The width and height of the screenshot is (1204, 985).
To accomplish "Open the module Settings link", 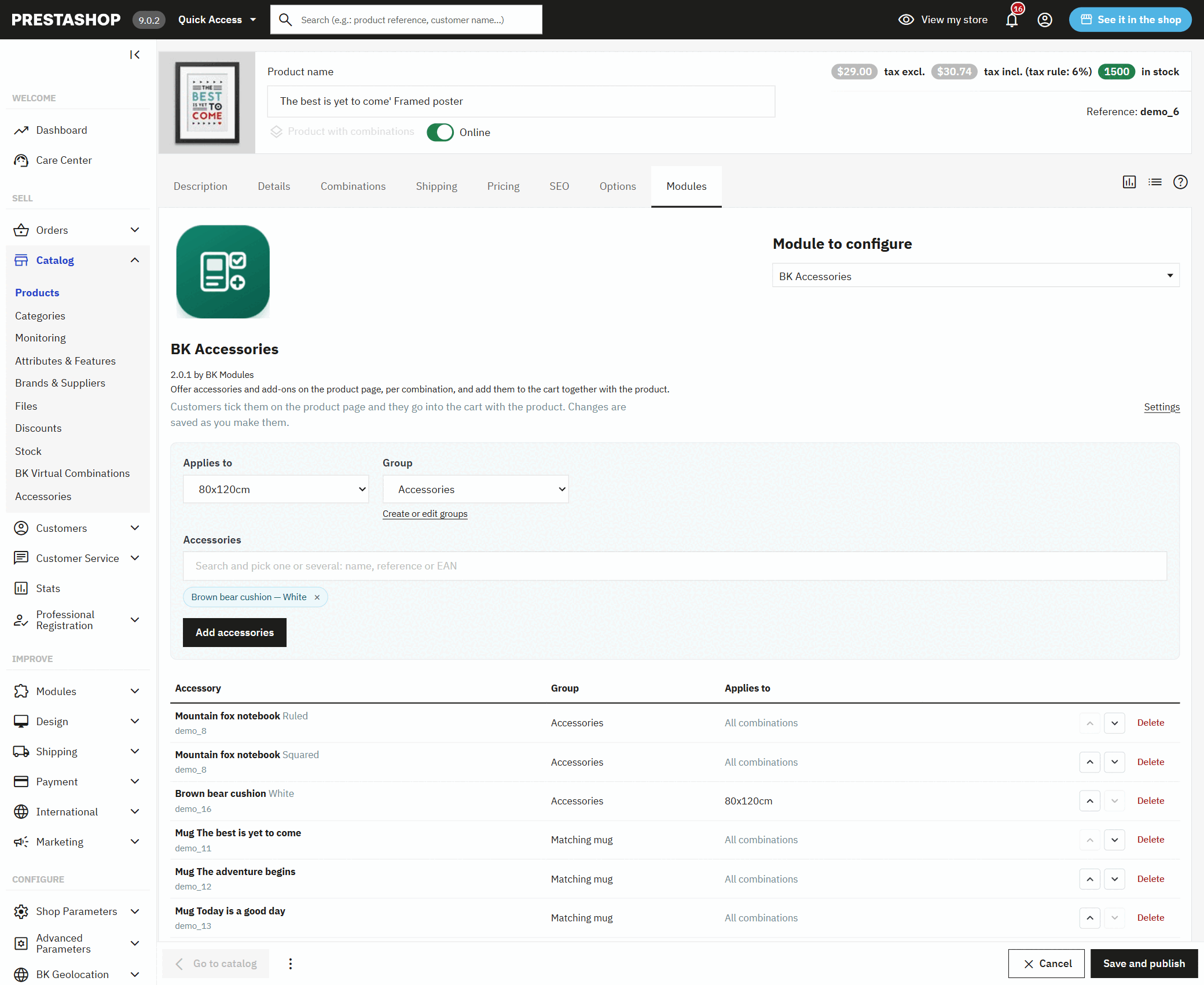I will coord(1162,407).
